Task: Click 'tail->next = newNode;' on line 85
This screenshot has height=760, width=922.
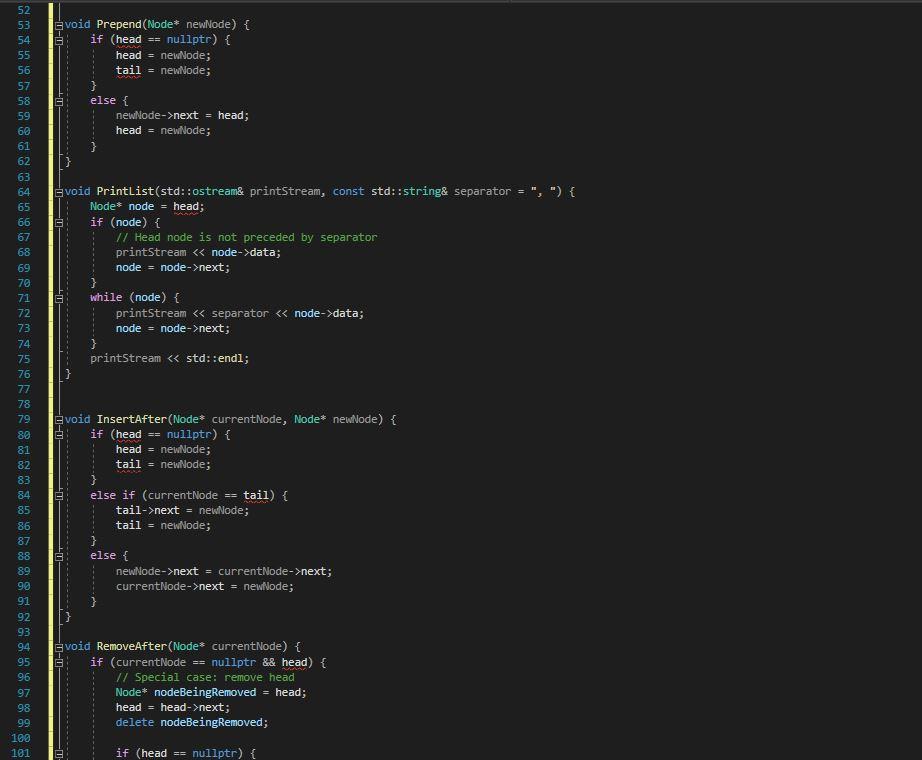Action: pyautogui.click(x=182, y=511)
